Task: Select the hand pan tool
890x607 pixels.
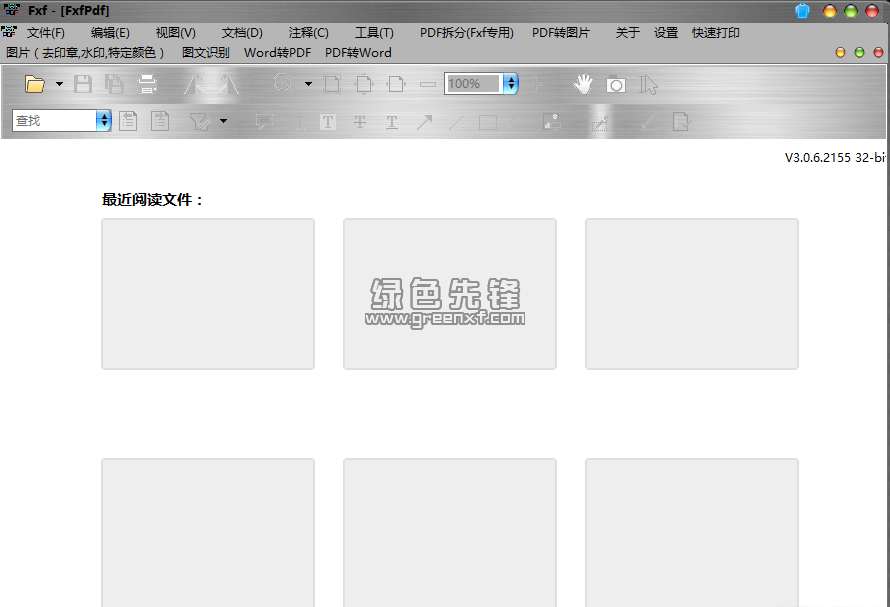Action: click(x=583, y=84)
